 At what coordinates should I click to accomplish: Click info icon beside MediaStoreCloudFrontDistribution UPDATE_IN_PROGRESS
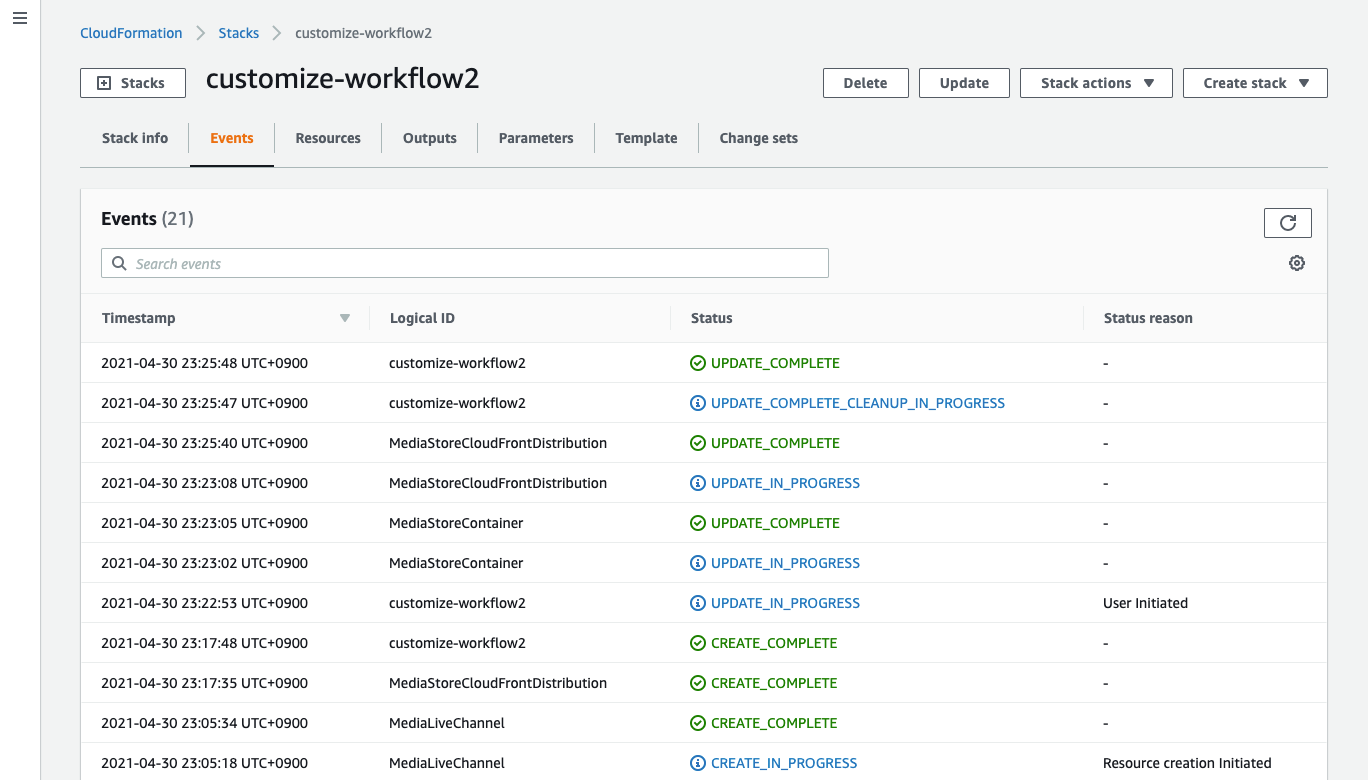tap(697, 482)
